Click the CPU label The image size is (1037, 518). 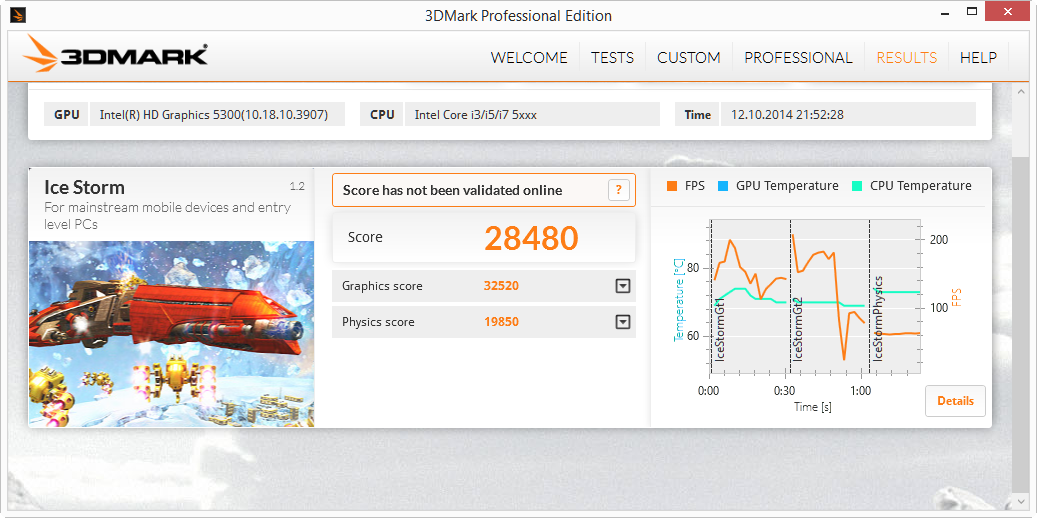tap(382, 114)
